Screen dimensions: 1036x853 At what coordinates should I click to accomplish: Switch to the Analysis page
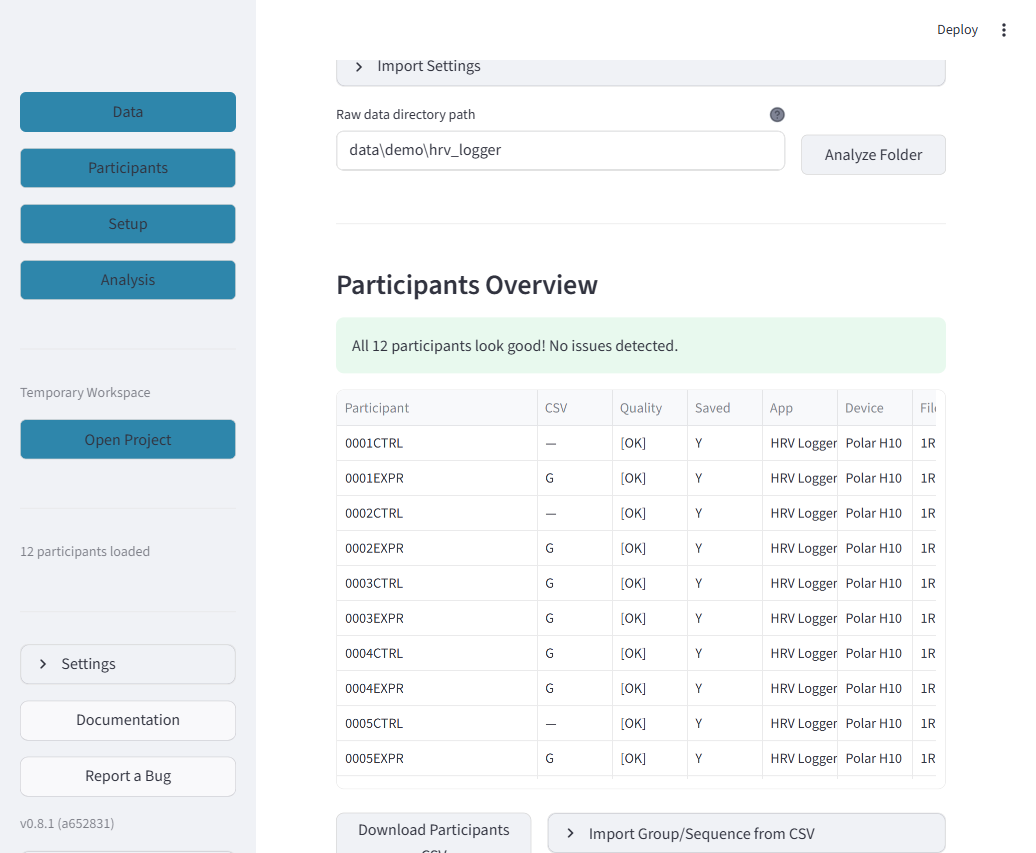(x=128, y=280)
